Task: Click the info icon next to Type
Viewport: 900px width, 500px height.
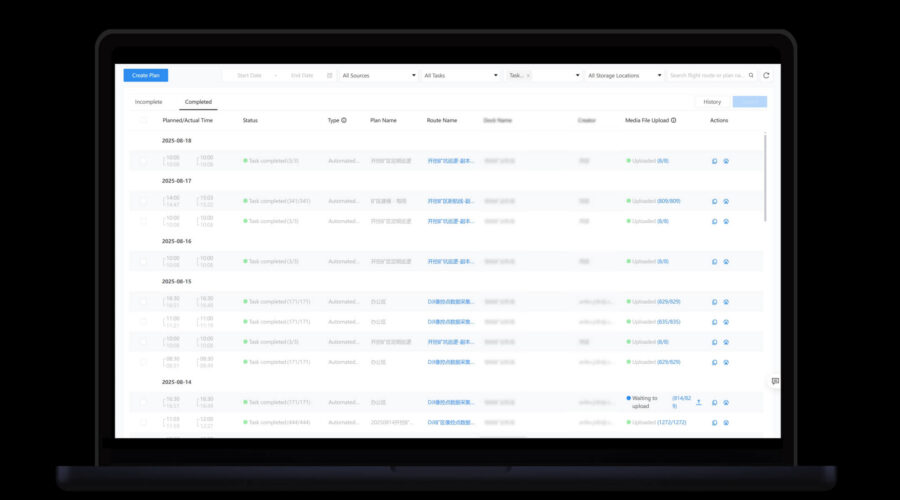Action: click(x=344, y=120)
